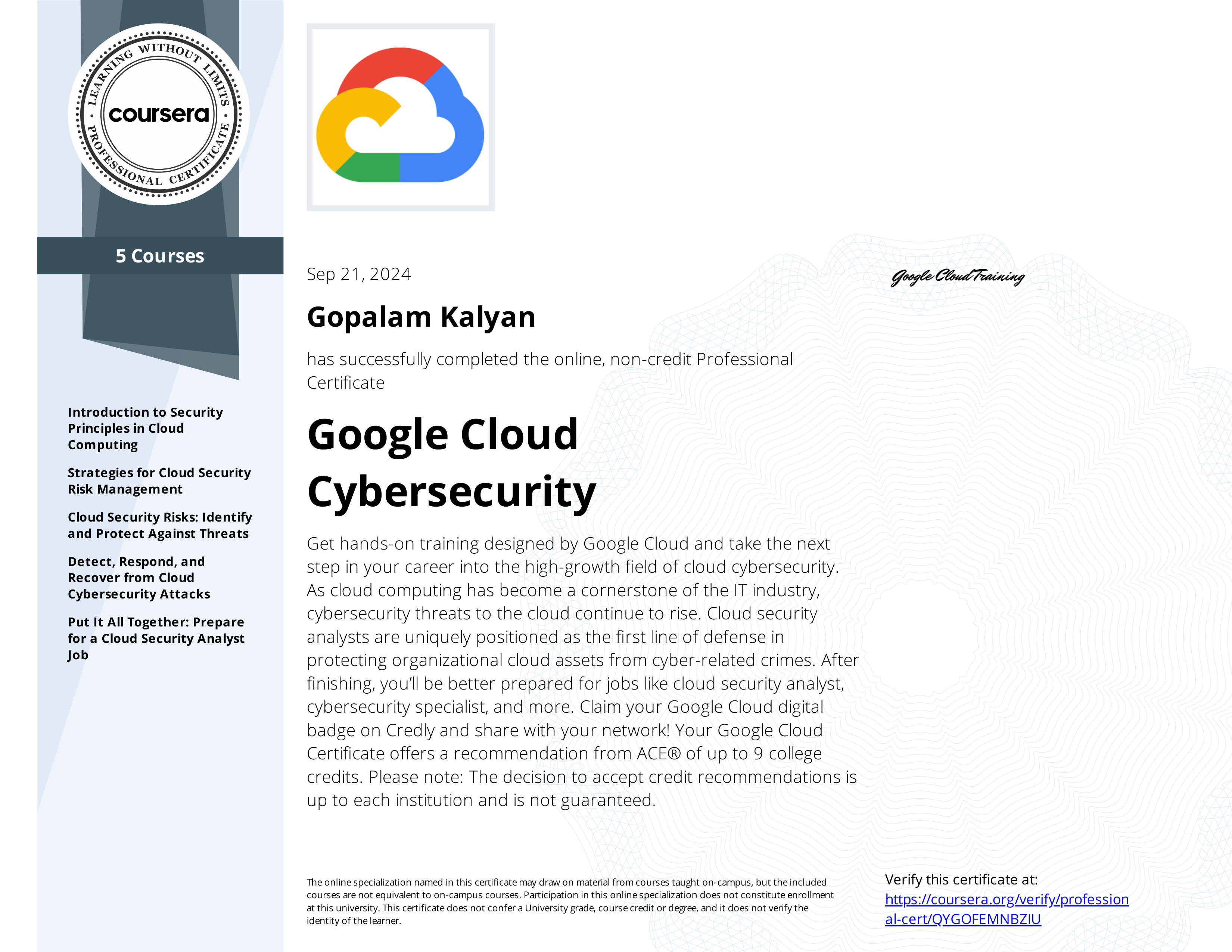Image resolution: width=1232 pixels, height=952 pixels.
Task: Click the Google Cloud Training signature
Action: tap(958, 277)
